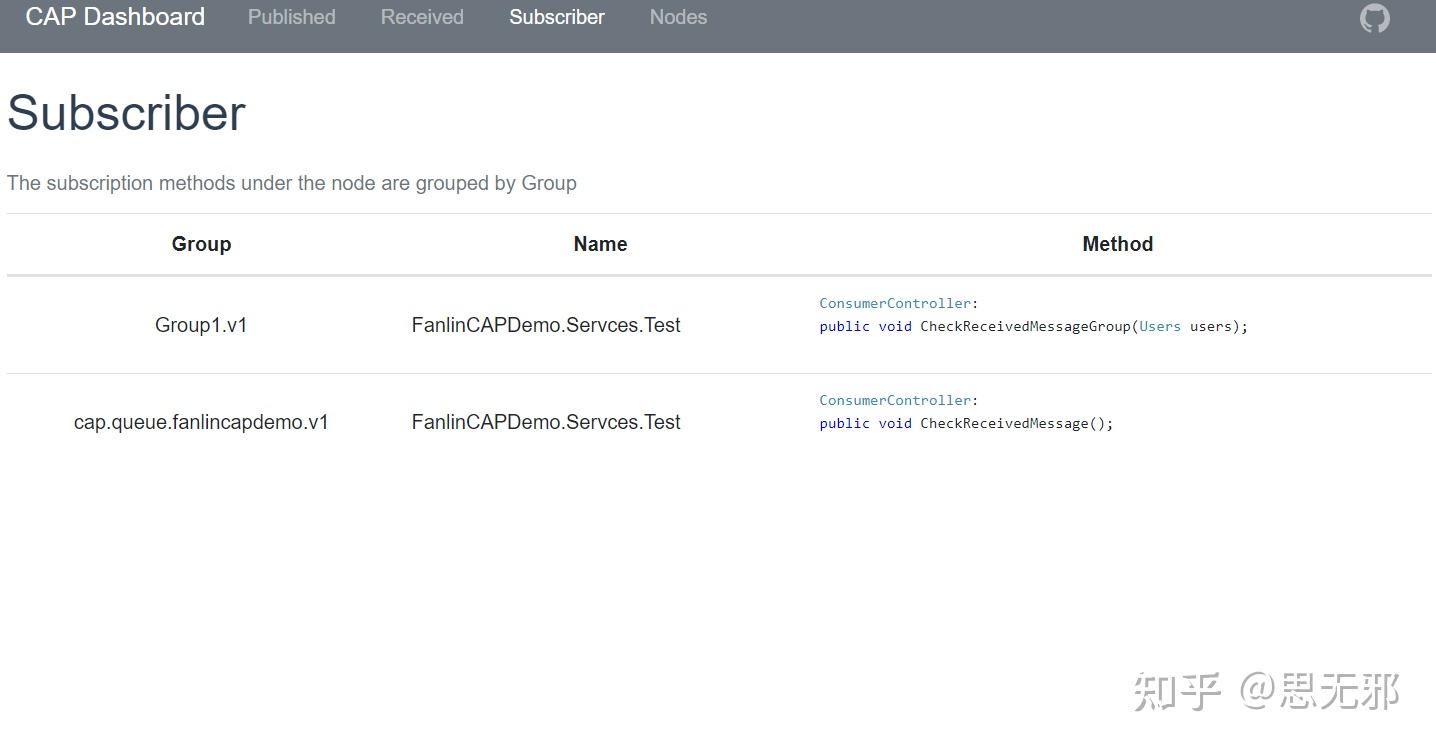
Task: Click the CAP Dashboard brand title
Action: point(115,17)
